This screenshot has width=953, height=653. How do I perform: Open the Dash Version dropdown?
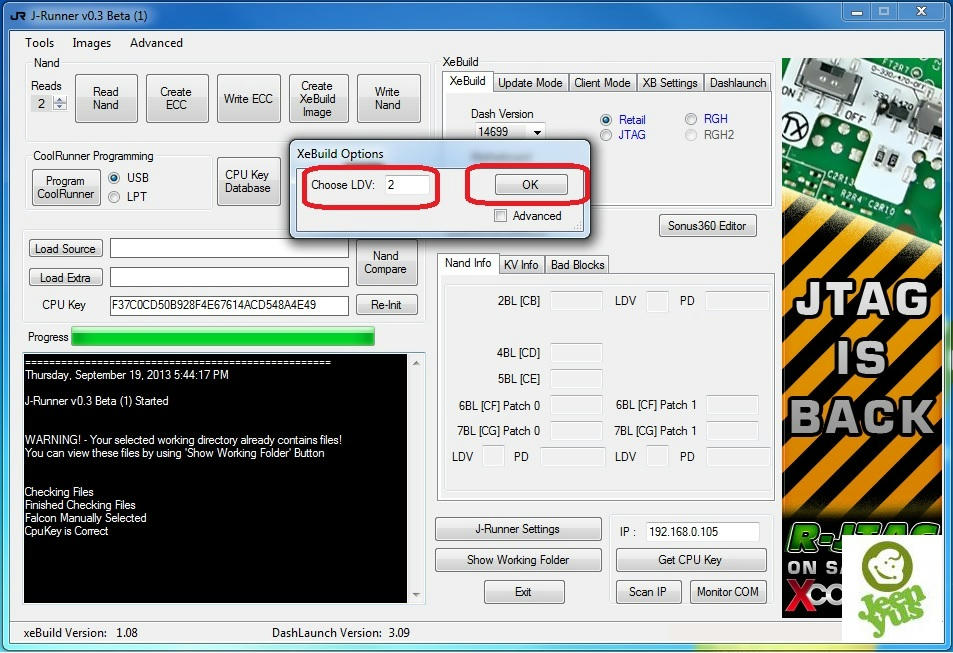click(537, 132)
